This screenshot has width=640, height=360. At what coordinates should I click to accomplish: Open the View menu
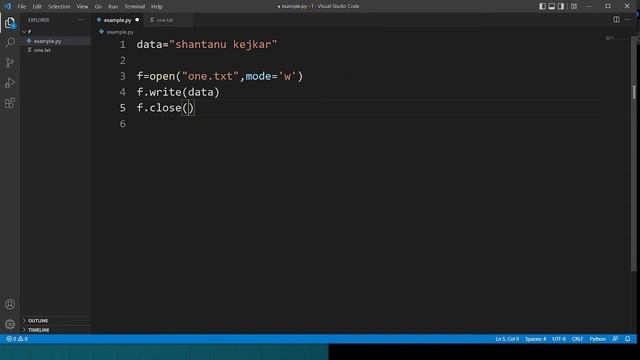82,7
